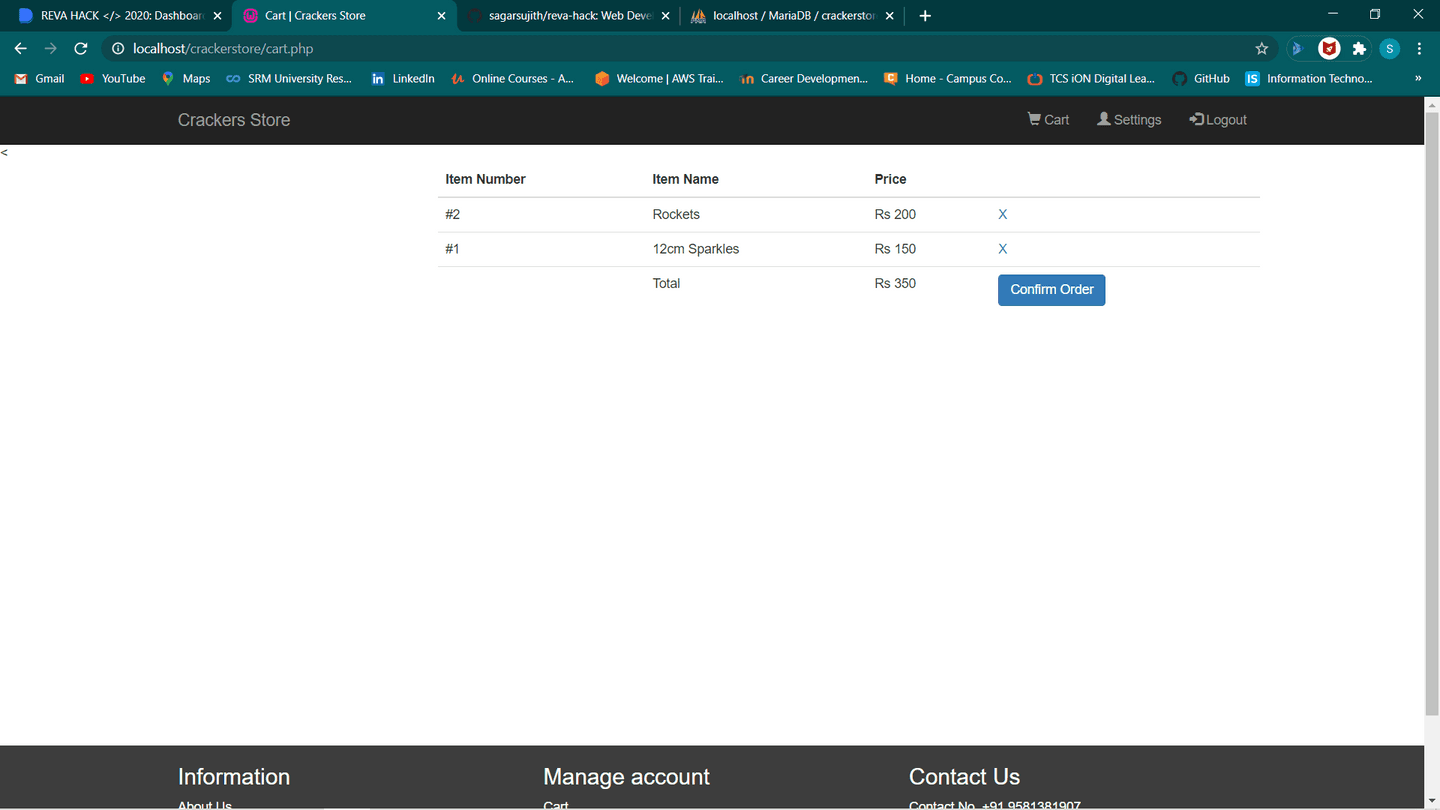Image resolution: width=1440 pixels, height=810 pixels.
Task: Bookmark this page with star icon
Action: tap(1262, 48)
